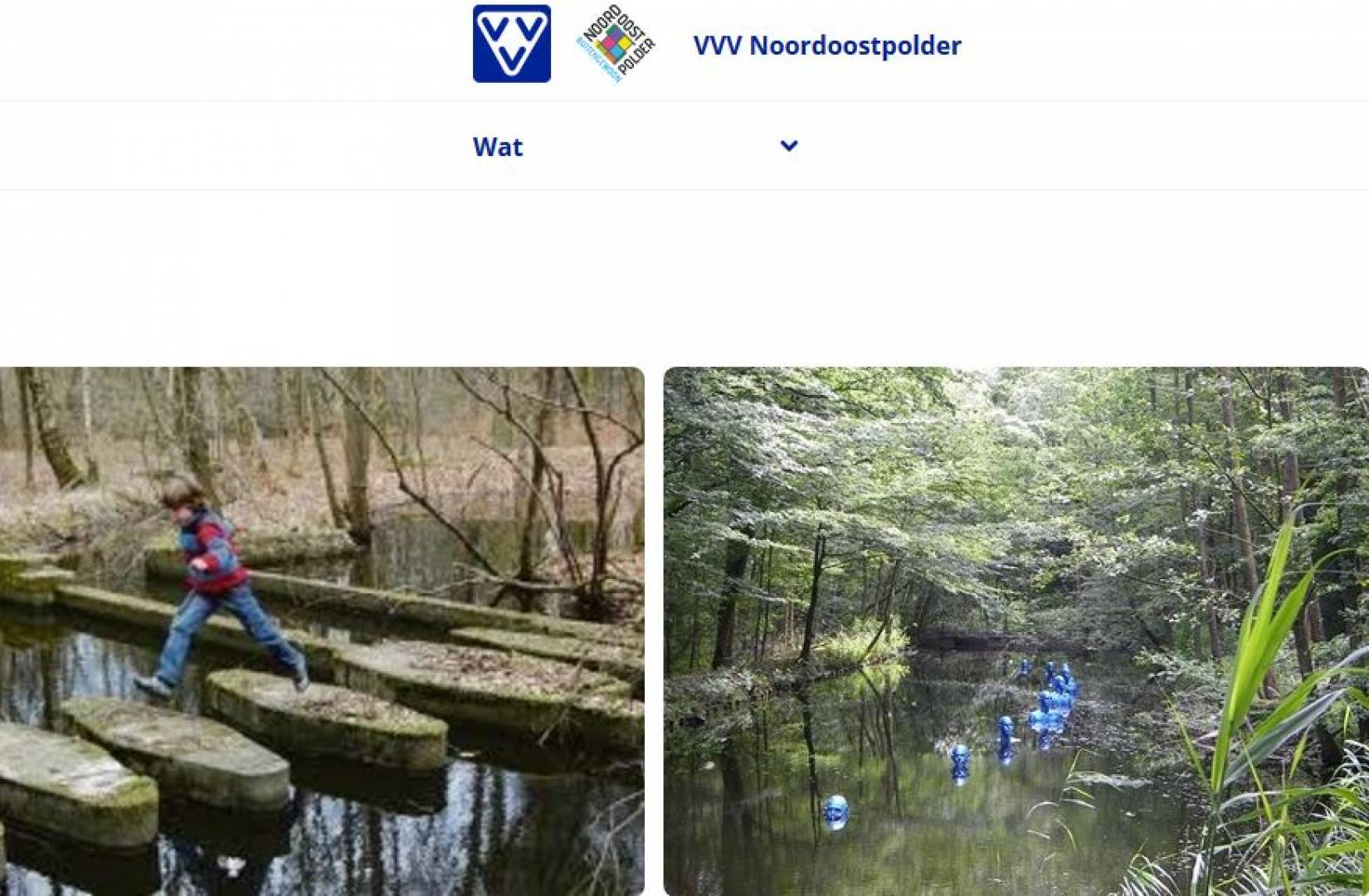
Task: Click the blue VVV logo icon
Action: pos(511,44)
